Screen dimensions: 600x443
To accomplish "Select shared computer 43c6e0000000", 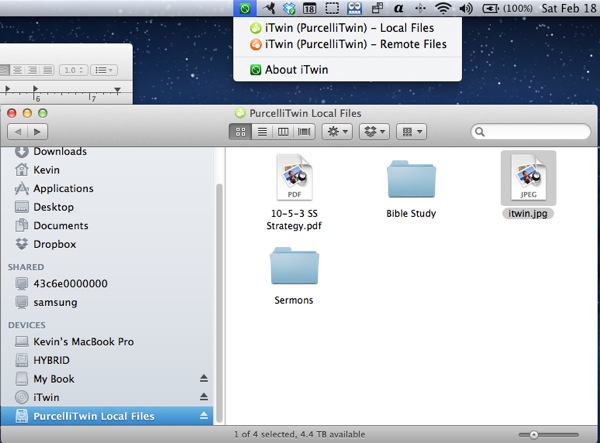I will [x=107, y=284].
